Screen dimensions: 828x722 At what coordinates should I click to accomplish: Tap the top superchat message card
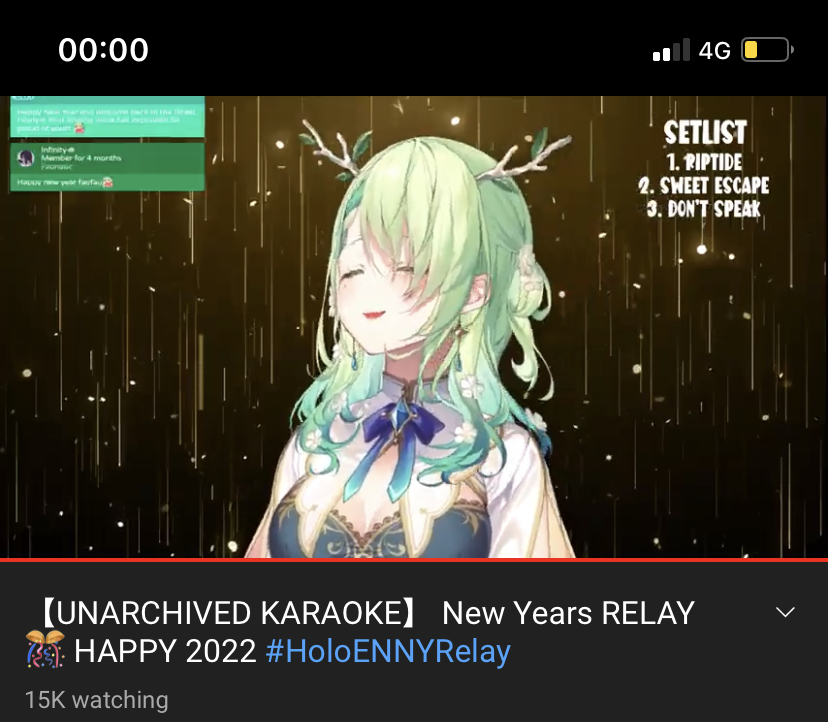coord(107,116)
